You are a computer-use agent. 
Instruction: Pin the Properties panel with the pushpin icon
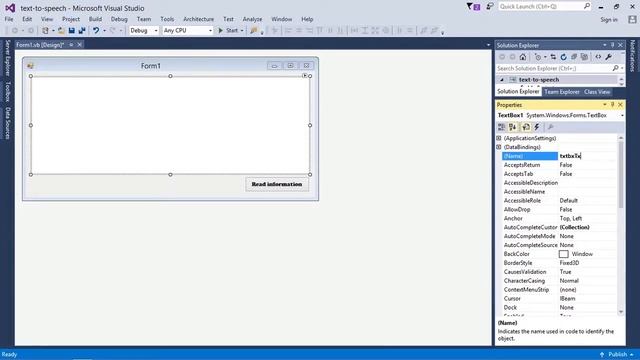point(612,105)
